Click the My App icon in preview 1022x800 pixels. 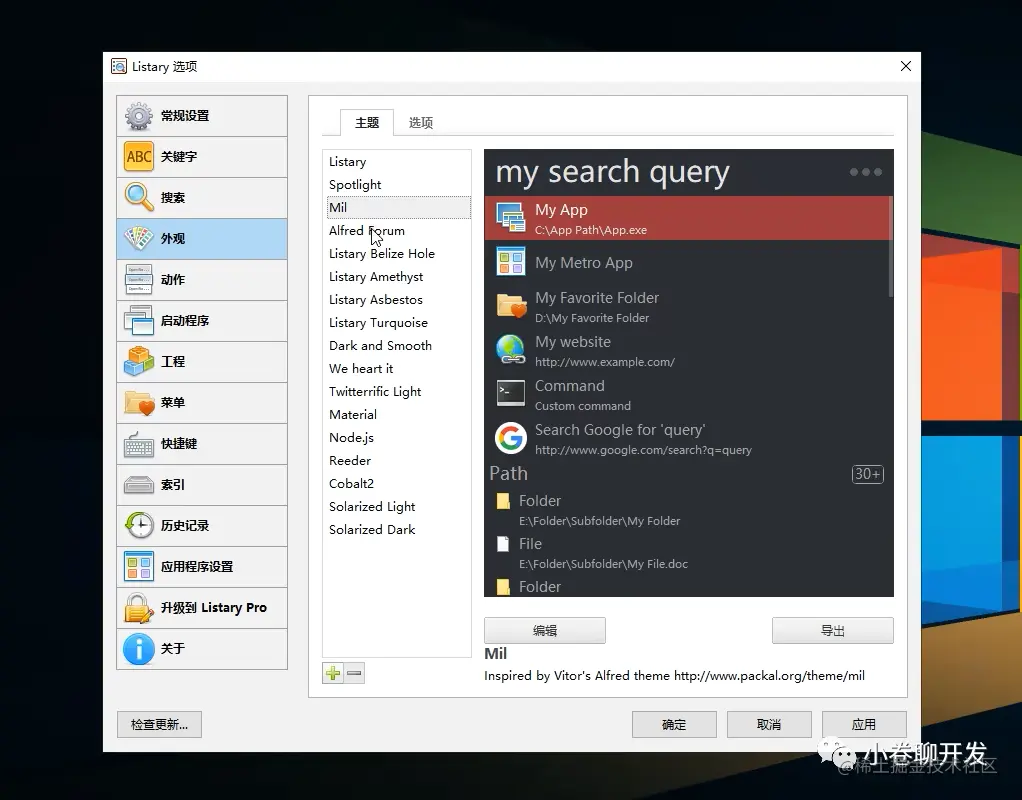coord(510,218)
